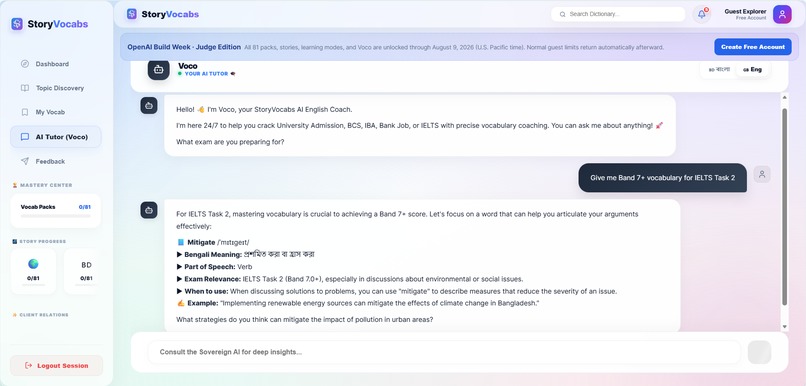Click the Voco robot avatar in chat header
The width and height of the screenshot is (806, 386).
(158, 69)
